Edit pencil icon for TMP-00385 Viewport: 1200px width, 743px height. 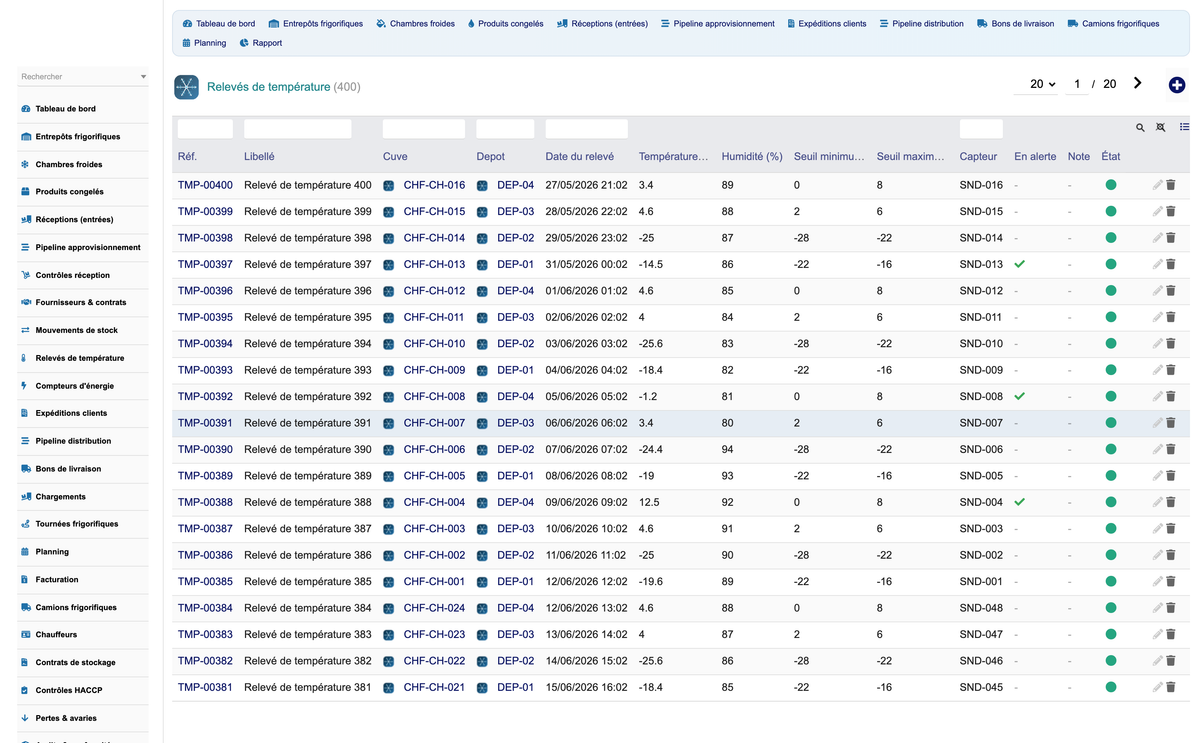click(x=1157, y=581)
